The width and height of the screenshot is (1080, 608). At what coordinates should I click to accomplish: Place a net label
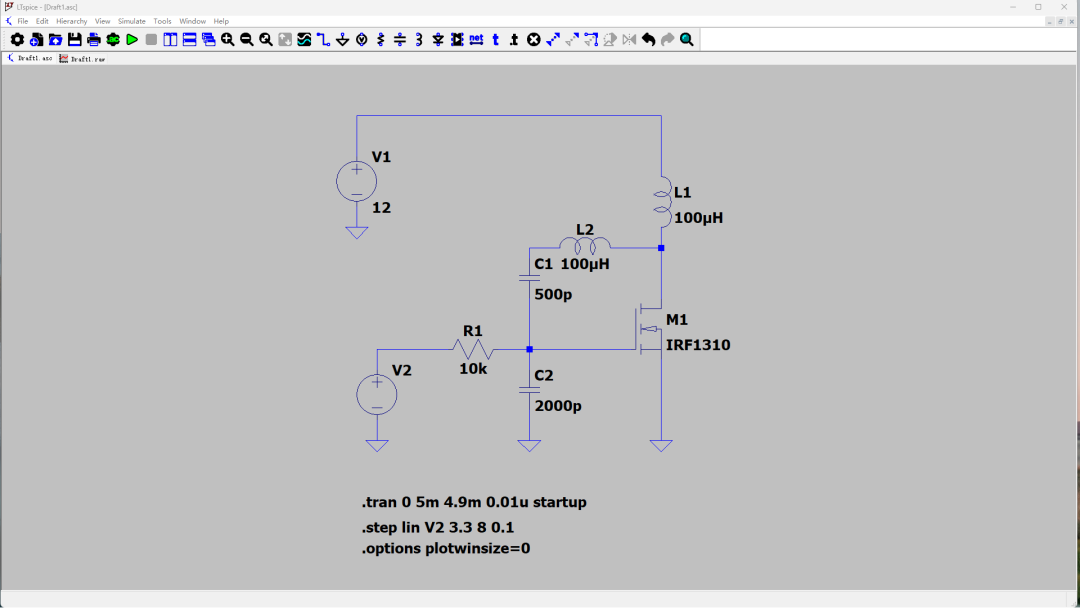pyautogui.click(x=476, y=40)
